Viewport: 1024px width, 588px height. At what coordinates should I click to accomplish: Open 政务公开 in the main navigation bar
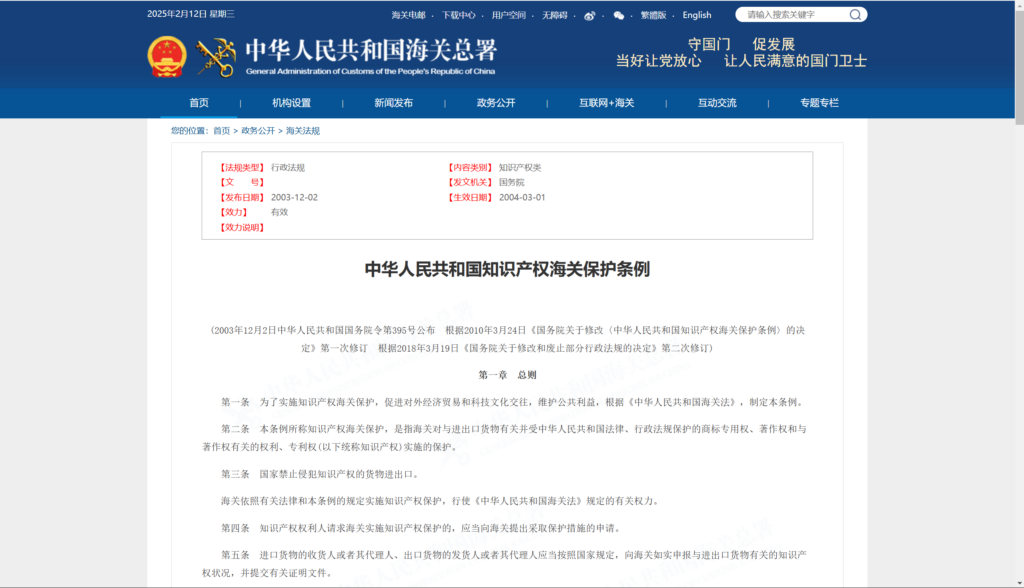[x=496, y=103]
